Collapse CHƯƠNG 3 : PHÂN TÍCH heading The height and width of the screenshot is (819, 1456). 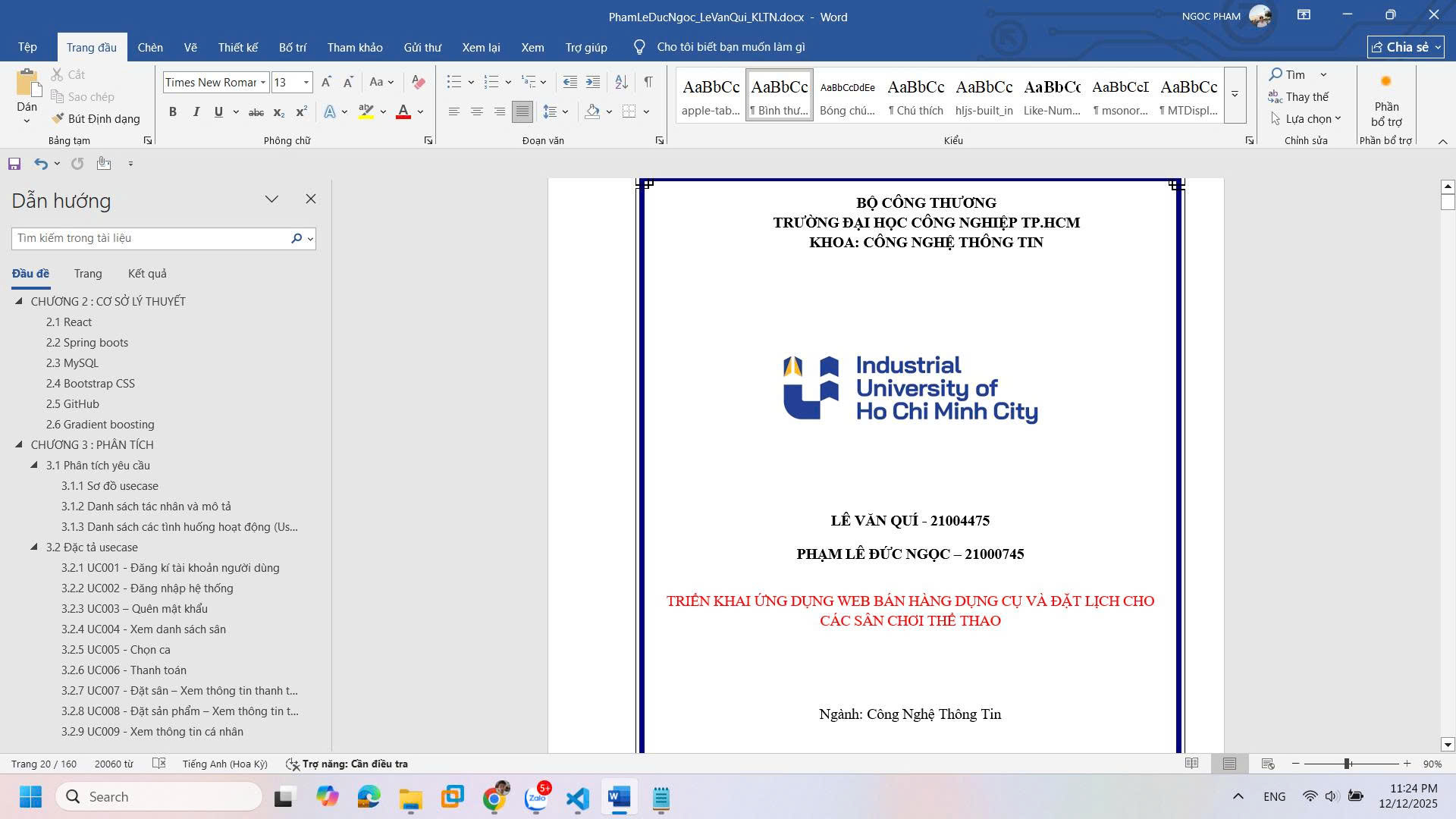point(19,445)
